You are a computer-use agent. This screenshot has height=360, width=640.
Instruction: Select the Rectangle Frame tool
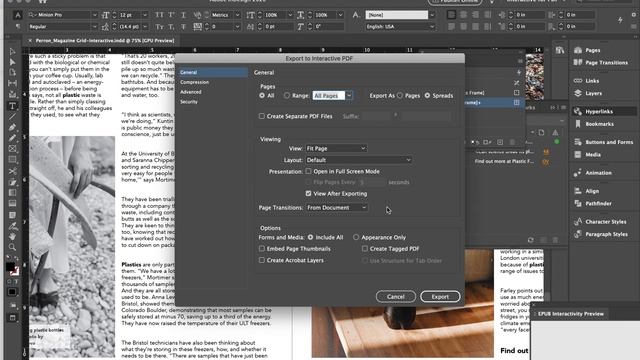(12, 149)
